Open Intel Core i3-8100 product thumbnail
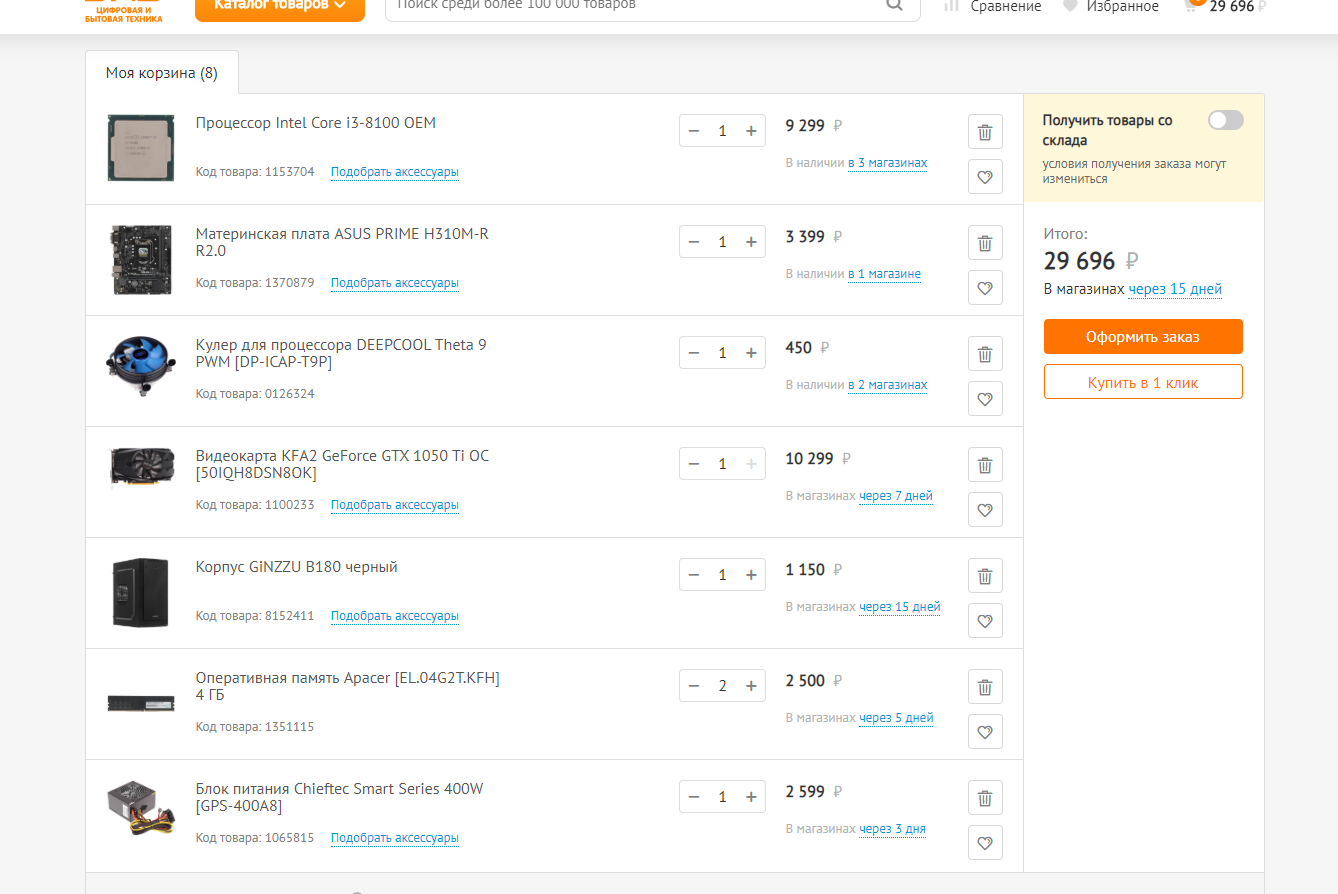Screen dimensions: 1338x894 [x=141, y=148]
